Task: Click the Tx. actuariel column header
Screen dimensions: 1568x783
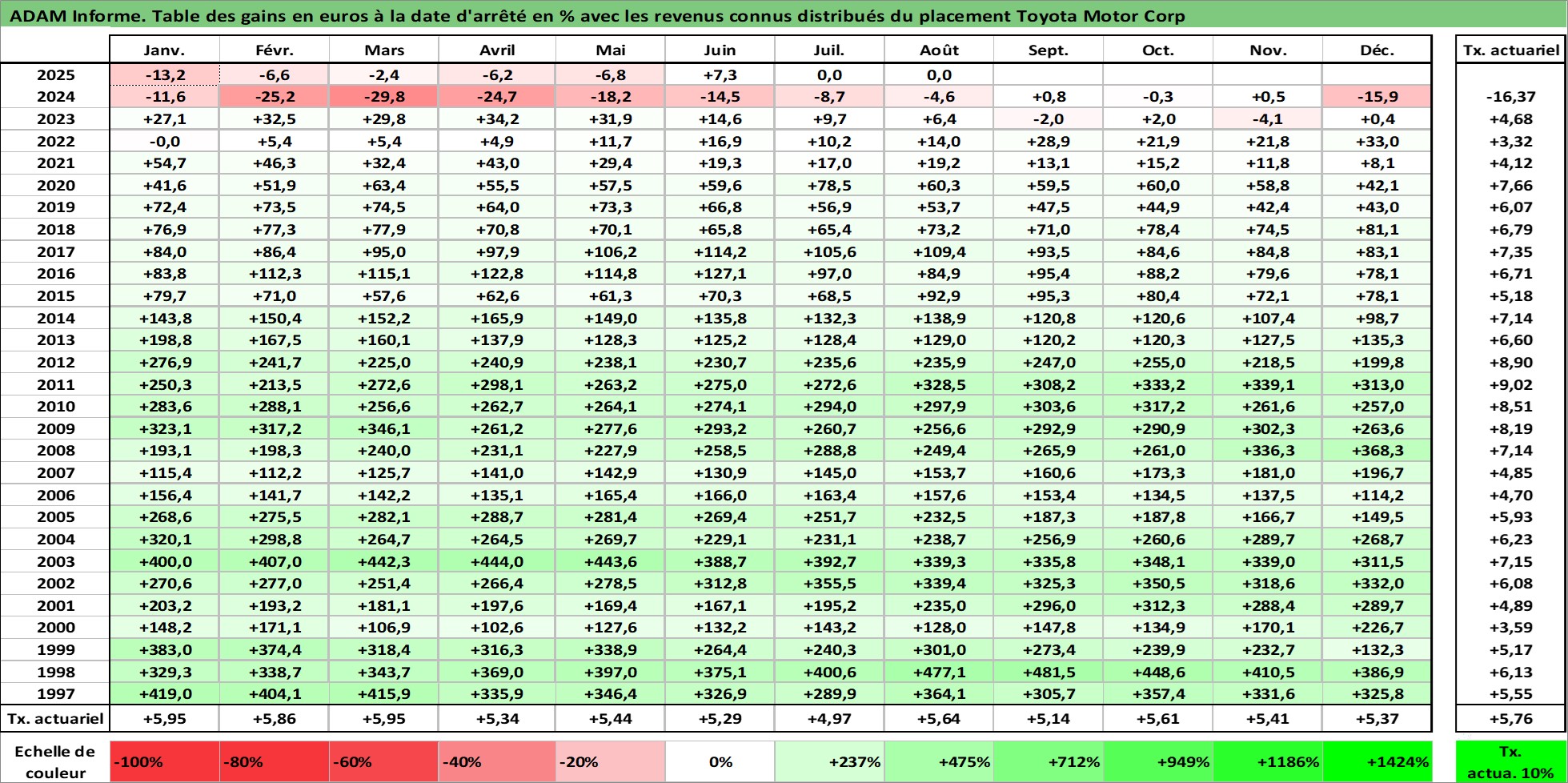Action: pyautogui.click(x=1511, y=50)
